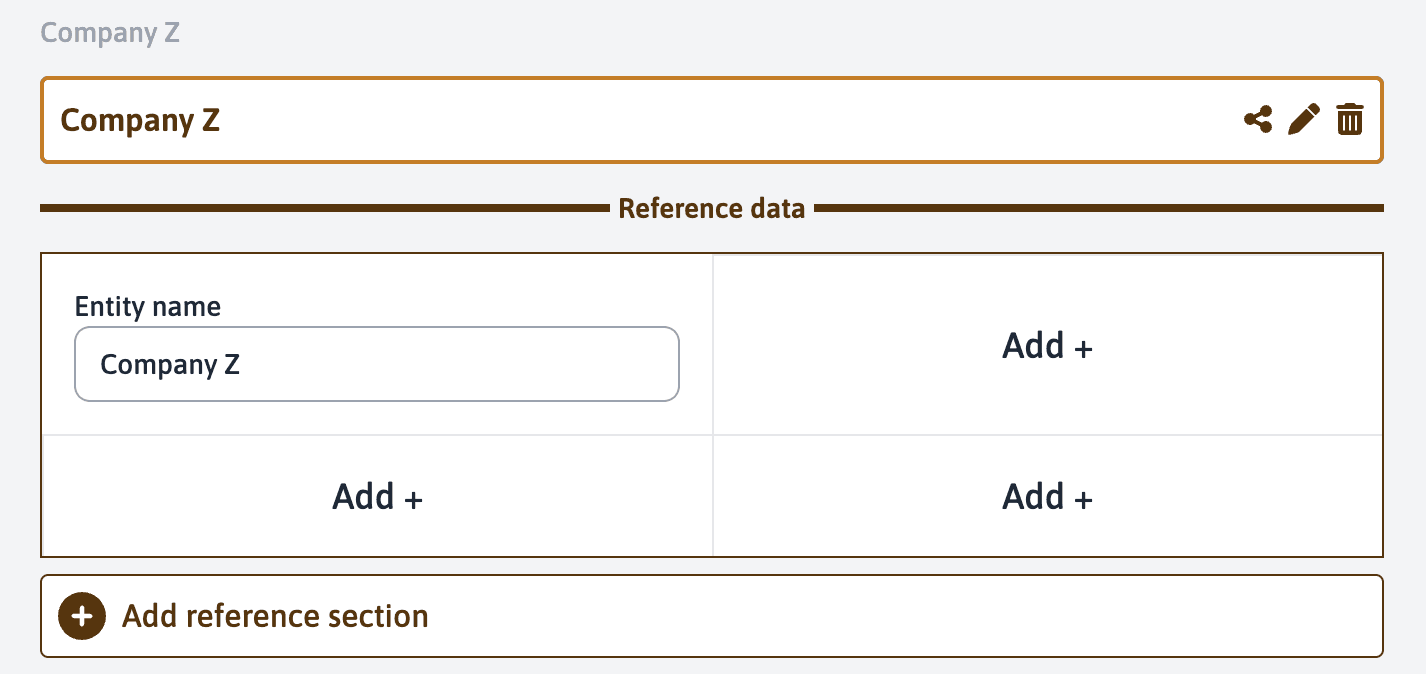
Task: Click the empty right side of Add reference section bar
Action: point(900,616)
